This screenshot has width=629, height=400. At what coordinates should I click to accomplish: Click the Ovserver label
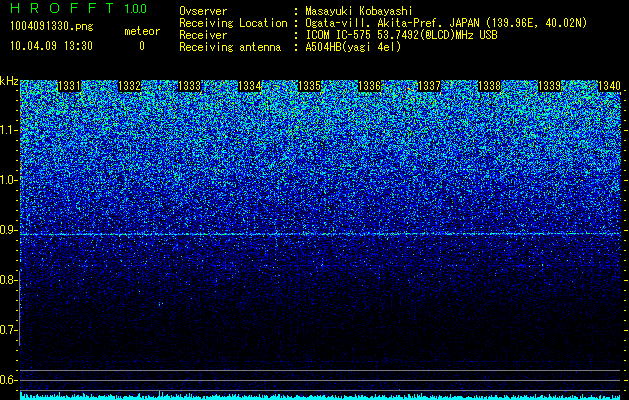point(203,11)
